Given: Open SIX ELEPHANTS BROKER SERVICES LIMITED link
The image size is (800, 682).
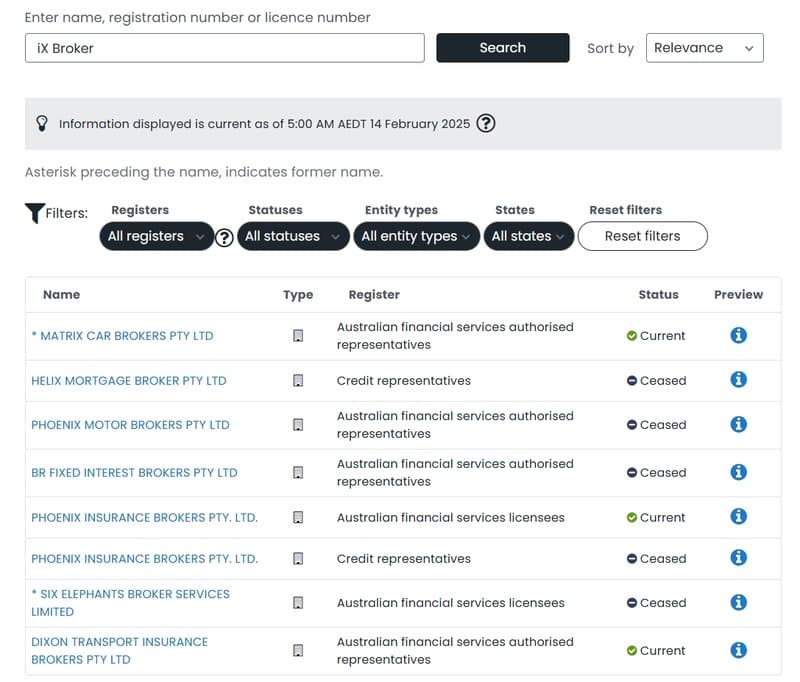Looking at the screenshot, I should [x=131, y=603].
